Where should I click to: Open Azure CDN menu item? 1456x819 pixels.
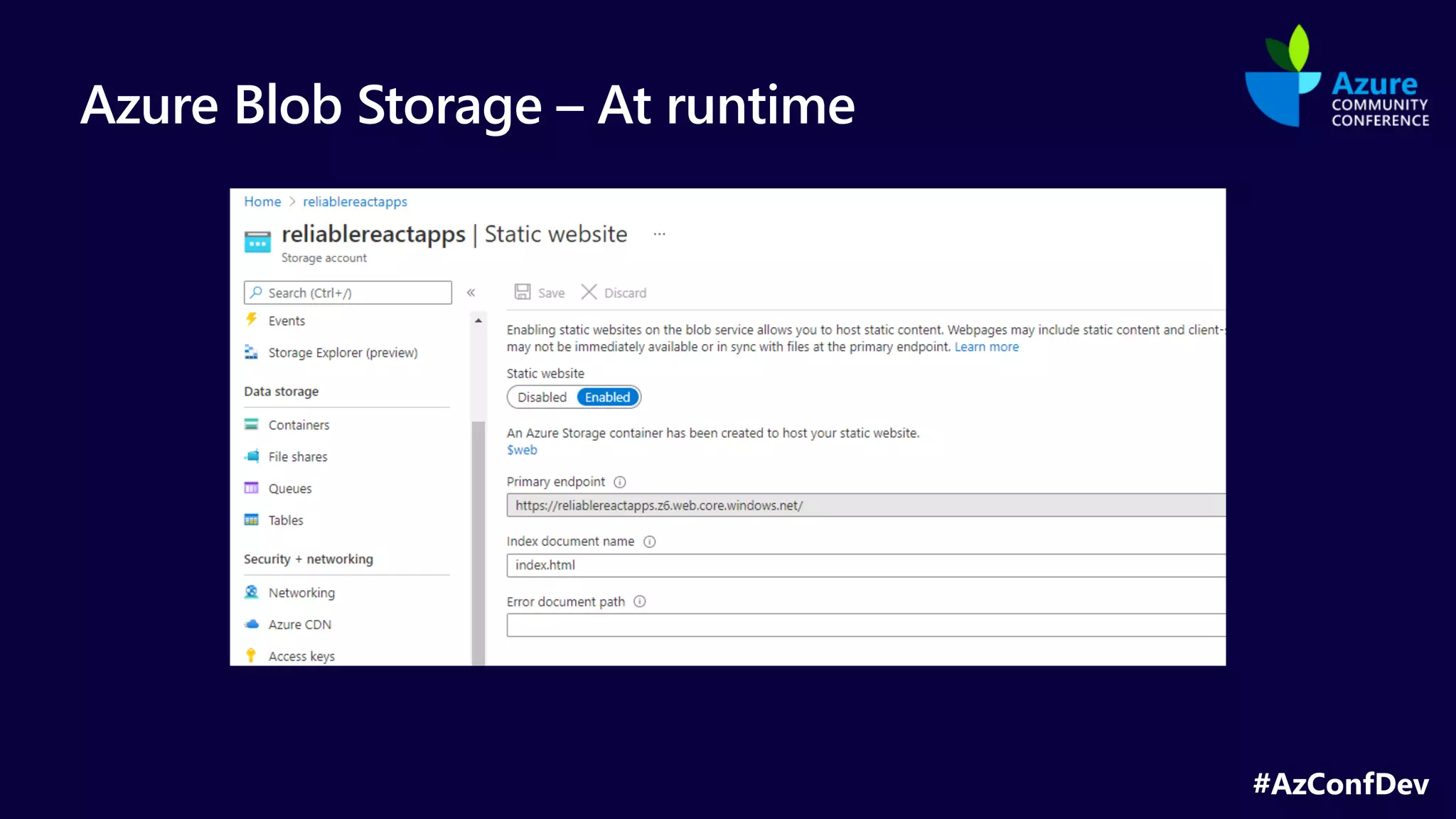(x=299, y=625)
